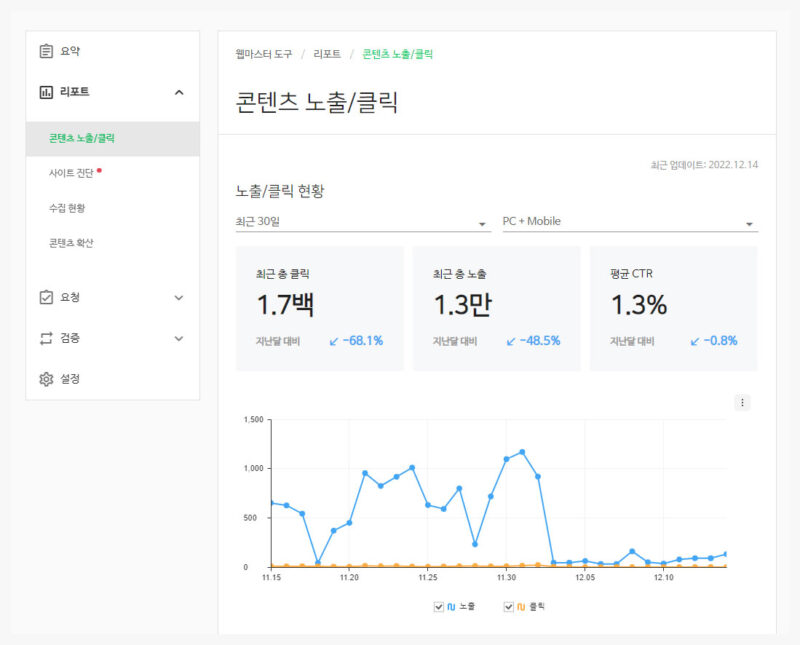Select 수집 현황 in the sidebar
This screenshot has width=800, height=645.
(x=67, y=208)
